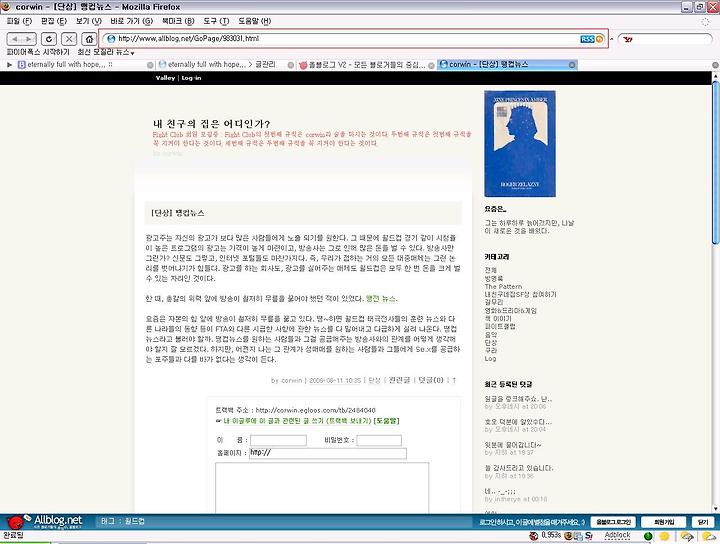Expand the 최신 모질라 뉴스 bookmark dropdown
Viewport: 720px width, 544px height.
pos(106,52)
